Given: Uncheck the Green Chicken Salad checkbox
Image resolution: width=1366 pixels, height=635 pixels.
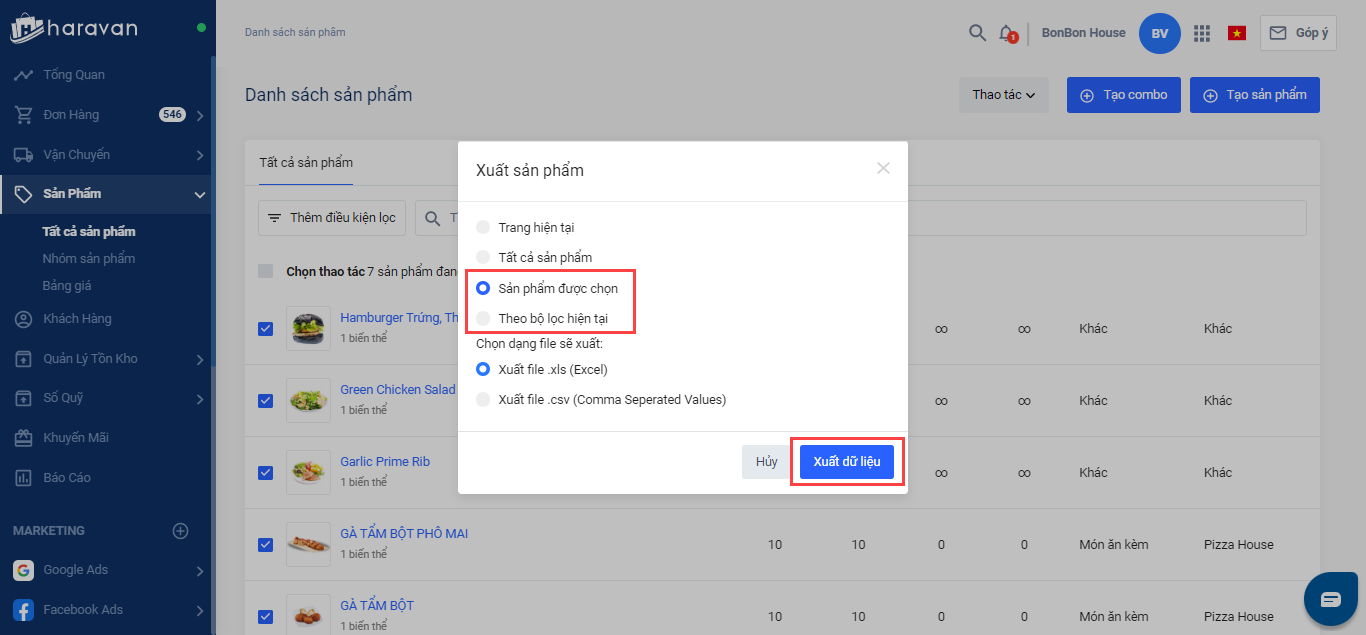Looking at the screenshot, I should [x=265, y=400].
